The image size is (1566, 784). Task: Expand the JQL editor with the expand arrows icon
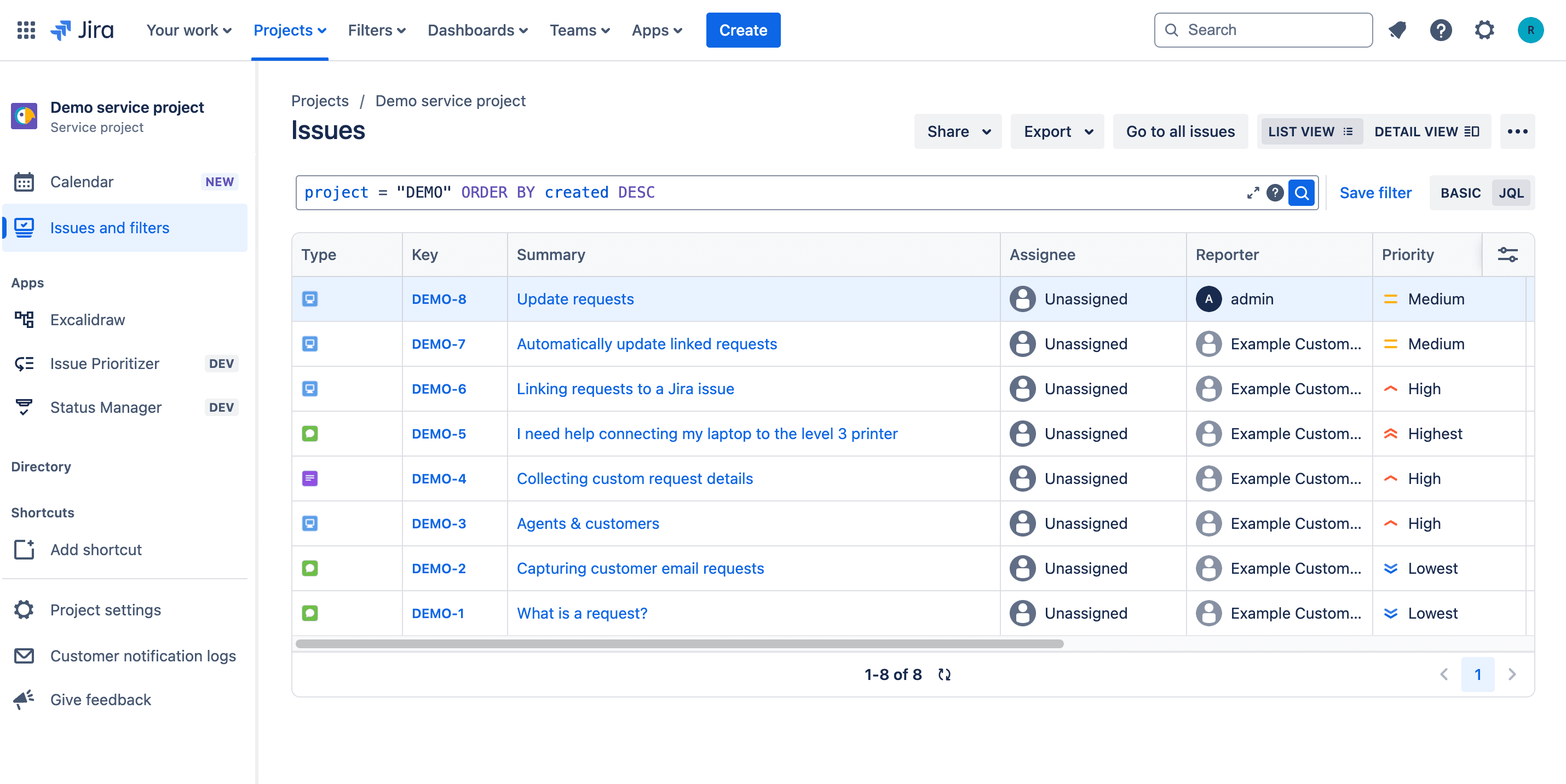1253,193
